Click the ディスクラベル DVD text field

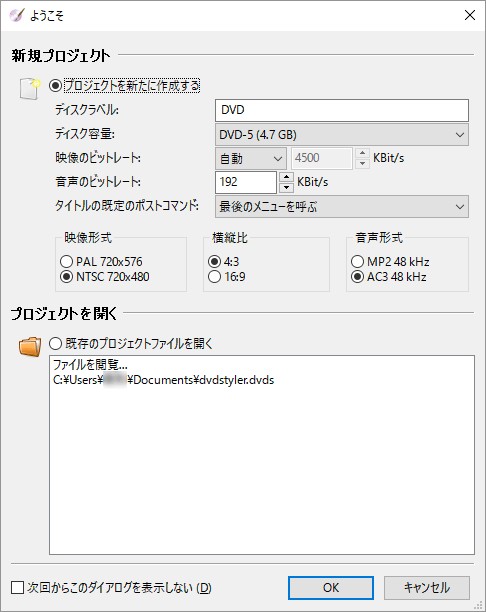(342, 110)
